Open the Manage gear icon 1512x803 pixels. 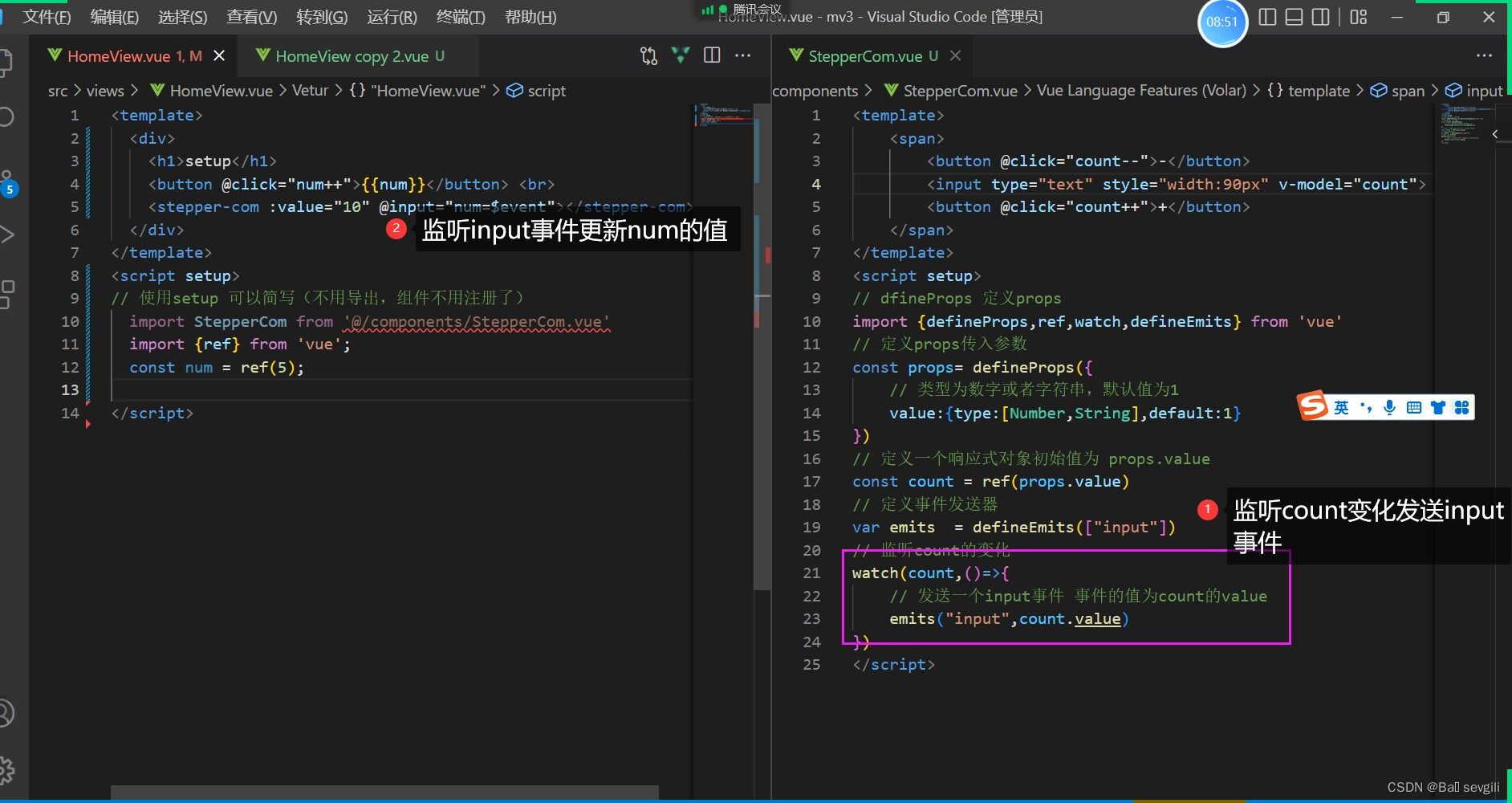tap(6, 771)
